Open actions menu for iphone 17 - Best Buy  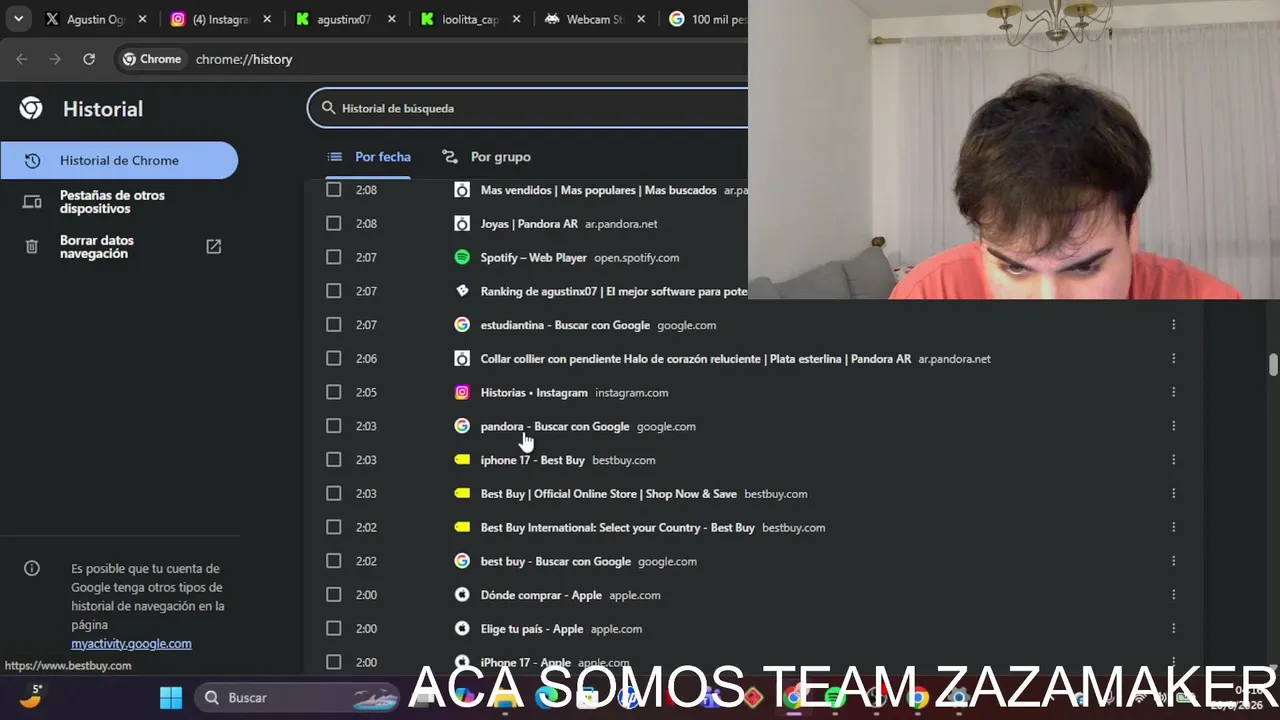1173,460
